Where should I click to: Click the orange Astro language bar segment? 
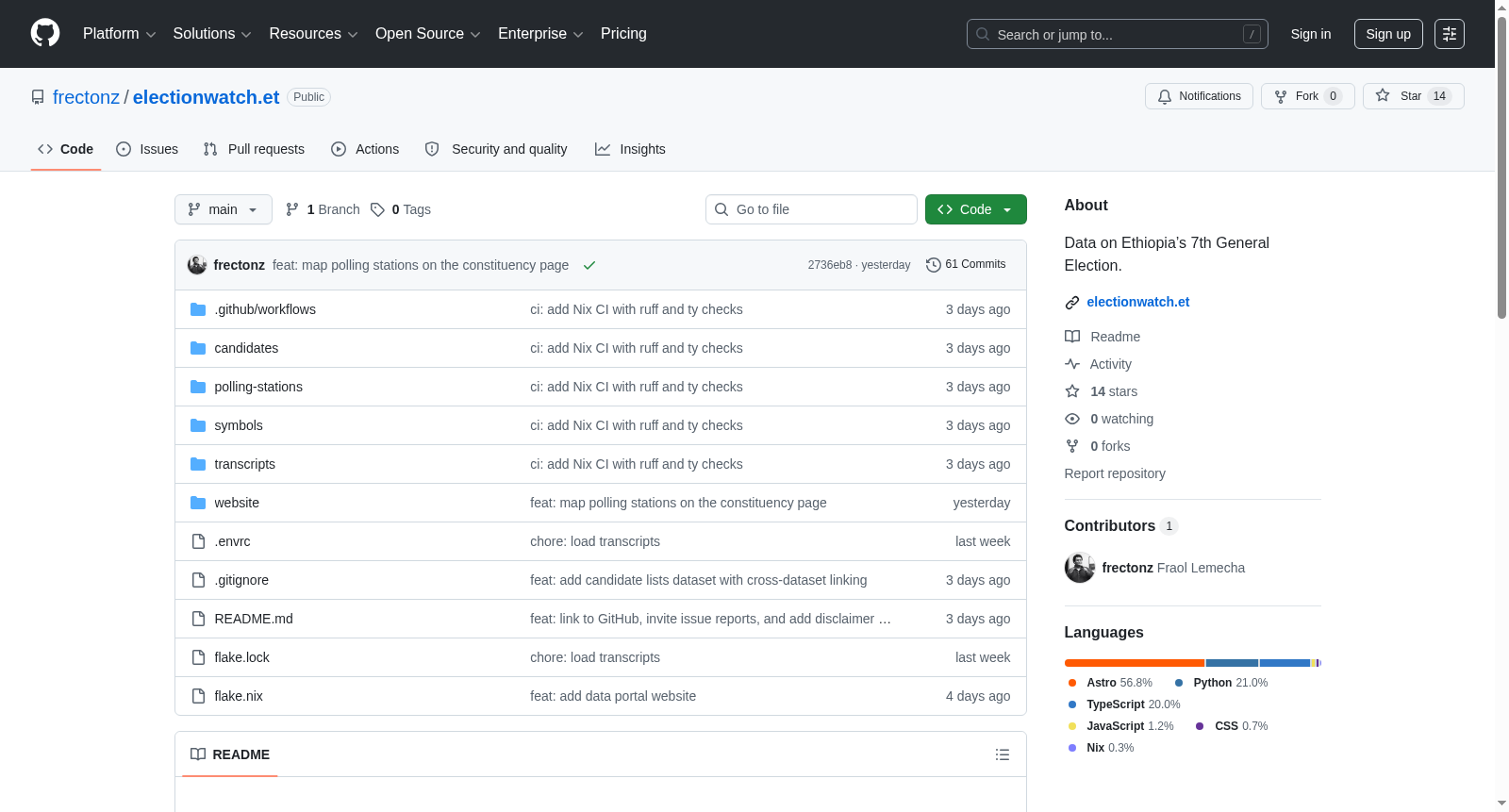point(1135,663)
